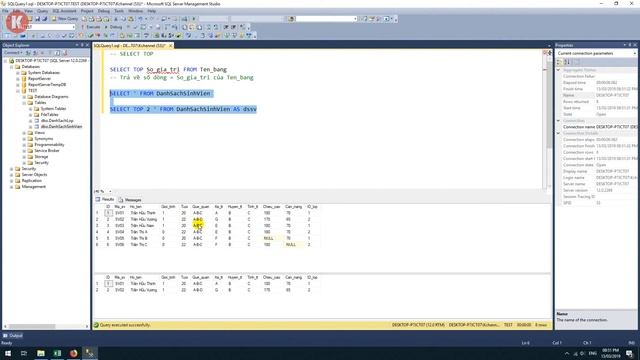Click the Ho_ten column header in second grid
Image resolution: width=640 pixels, height=360 pixels.
[136, 277]
